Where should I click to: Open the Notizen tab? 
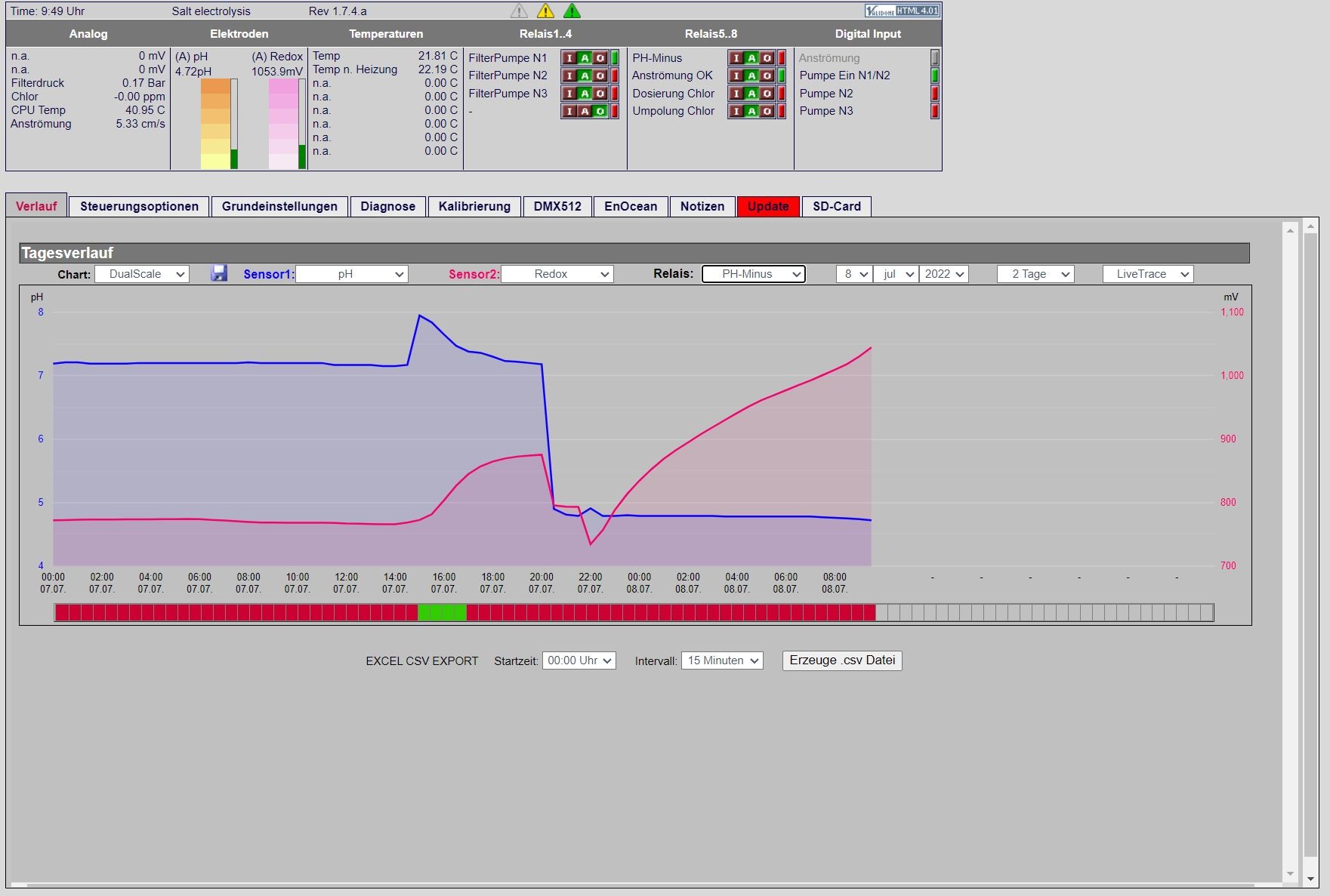[x=702, y=206]
